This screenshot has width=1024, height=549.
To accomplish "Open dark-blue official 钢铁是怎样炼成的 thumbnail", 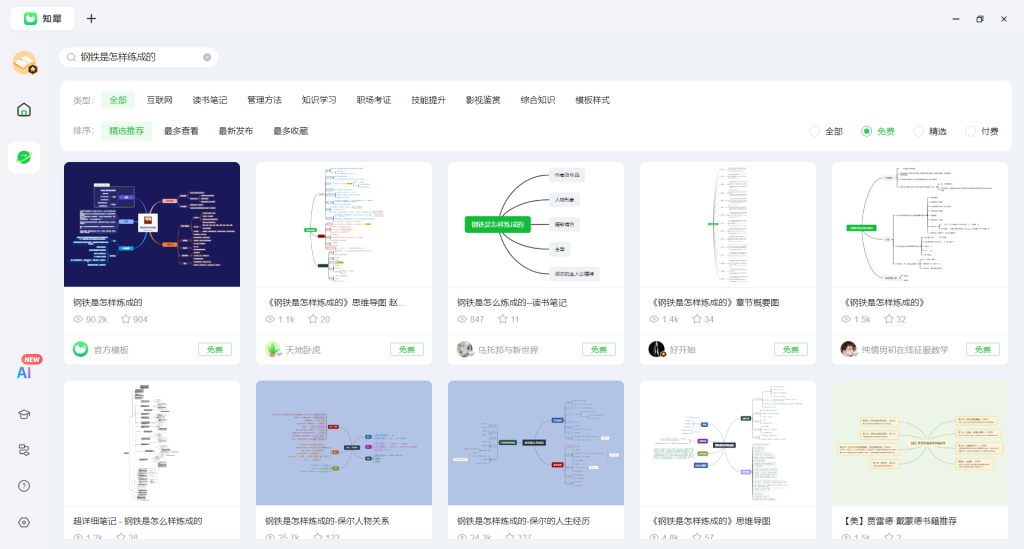I will tap(152, 225).
